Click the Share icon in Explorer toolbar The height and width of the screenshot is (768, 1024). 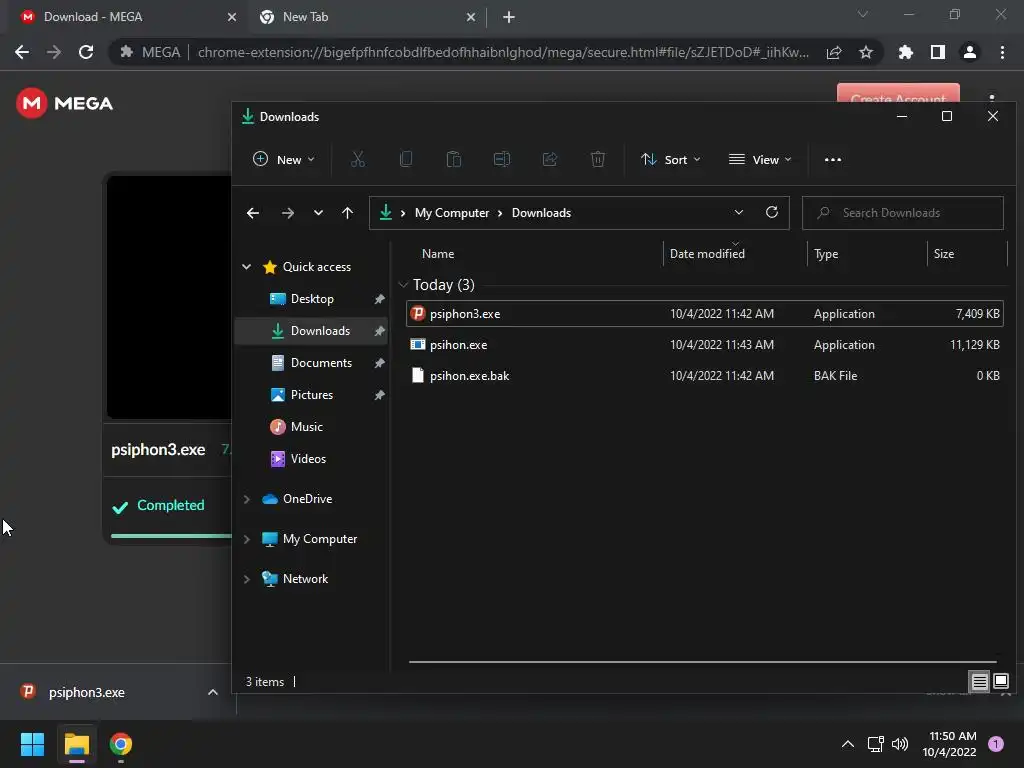pyautogui.click(x=550, y=159)
